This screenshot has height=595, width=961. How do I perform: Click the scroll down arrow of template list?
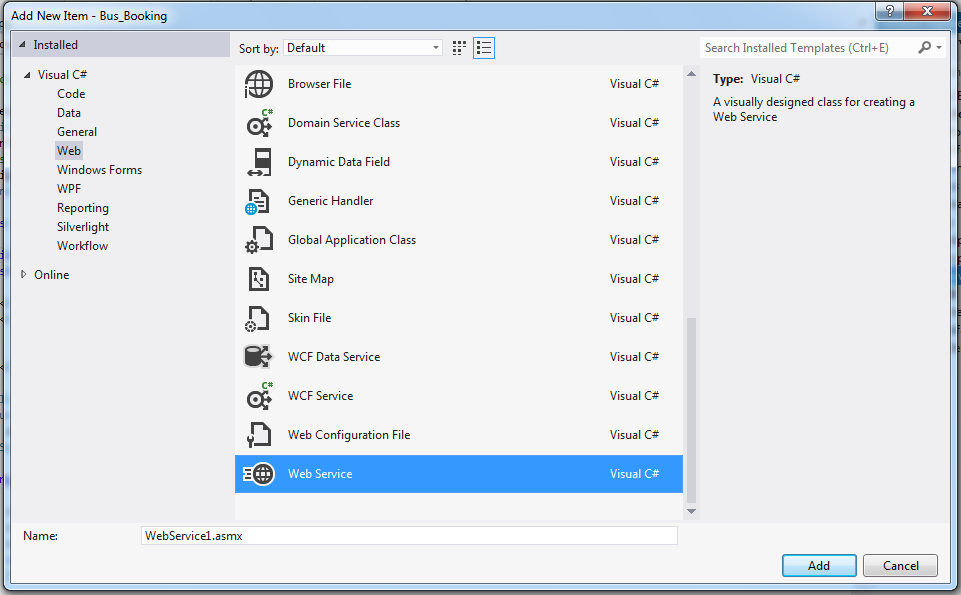coord(691,511)
